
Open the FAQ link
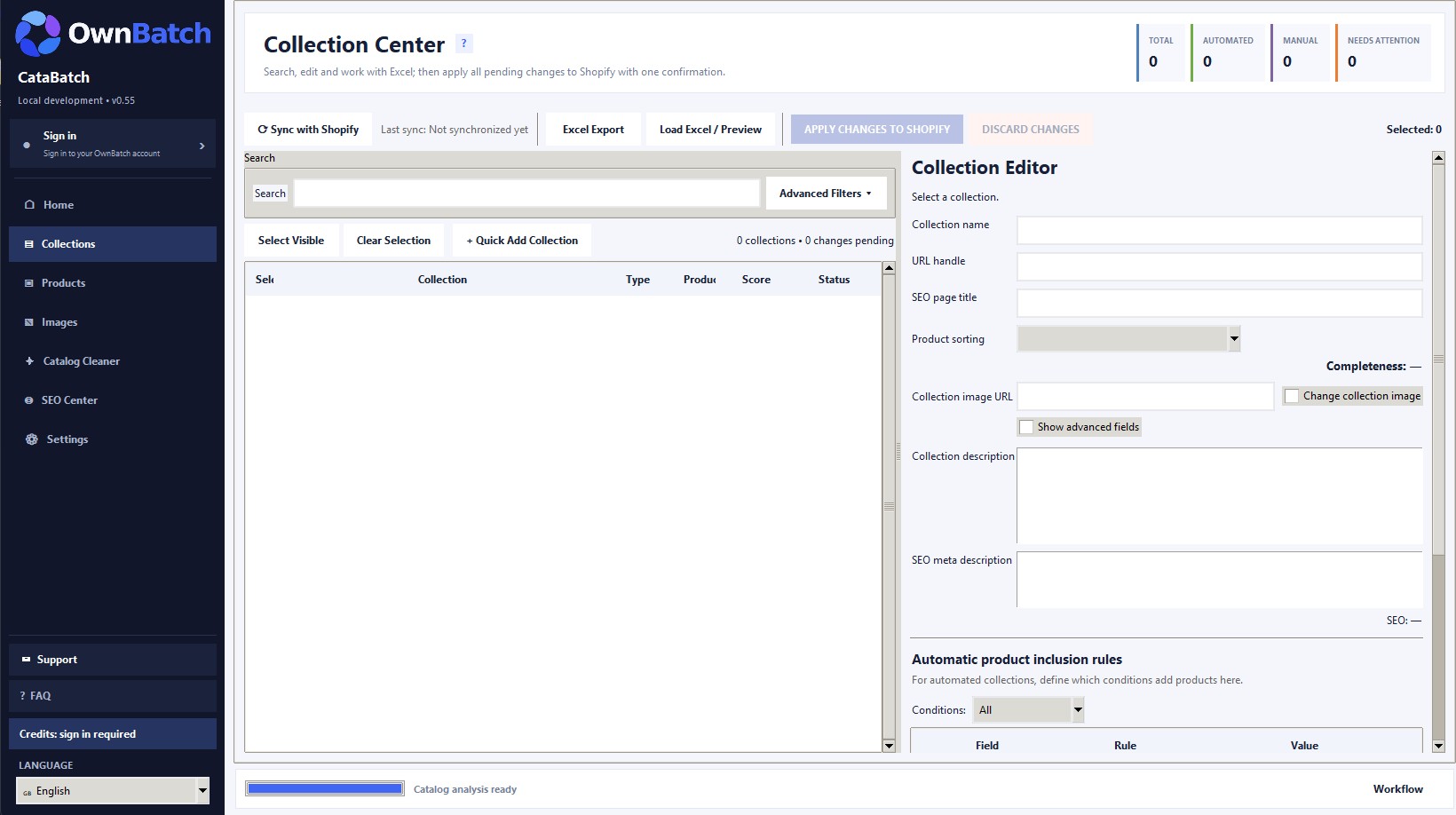pos(113,696)
